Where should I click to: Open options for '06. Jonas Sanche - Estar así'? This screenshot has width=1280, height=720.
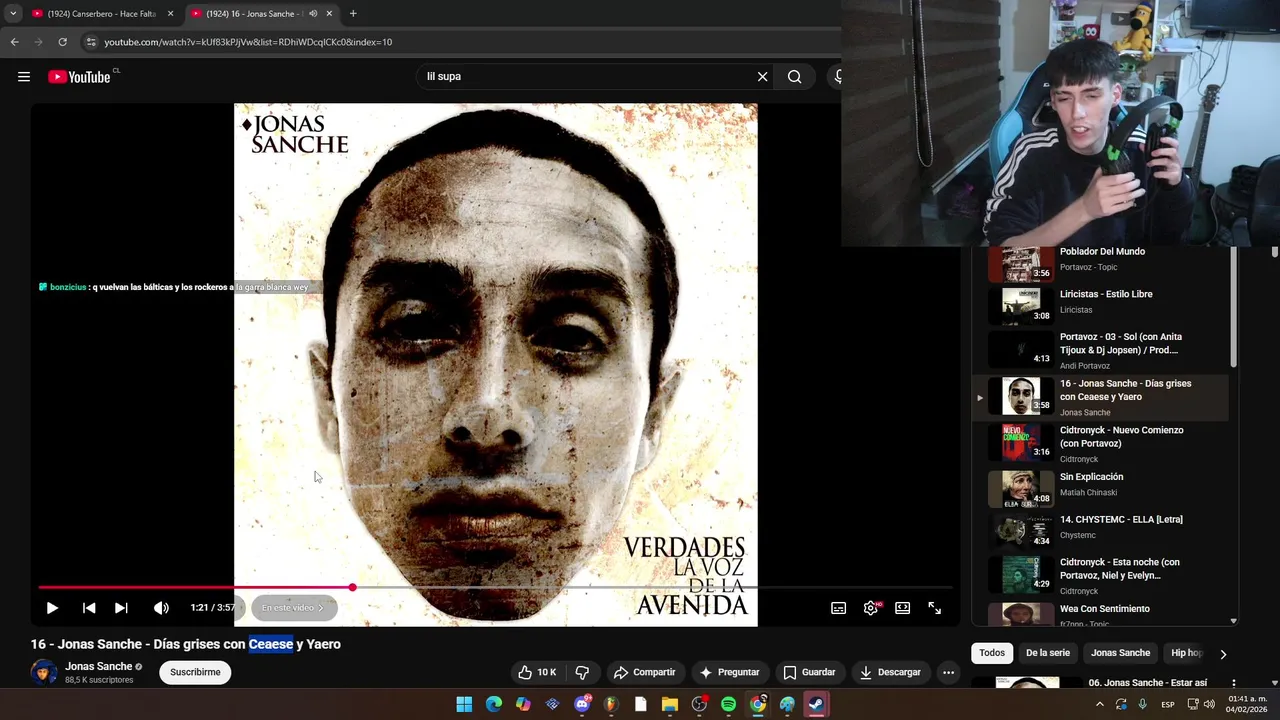(x=1233, y=684)
